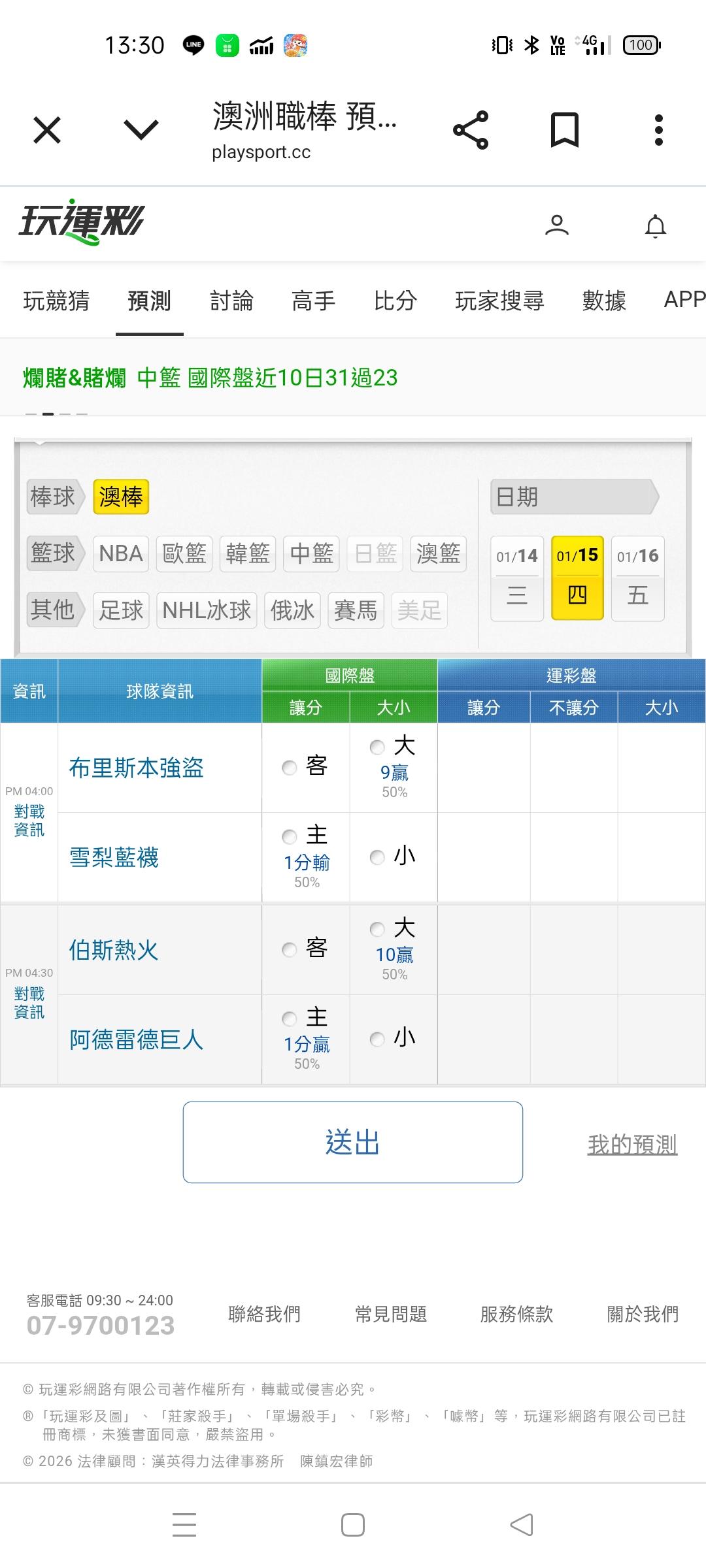Tap the Android home button
The height and width of the screenshot is (1568, 706).
(x=353, y=1525)
